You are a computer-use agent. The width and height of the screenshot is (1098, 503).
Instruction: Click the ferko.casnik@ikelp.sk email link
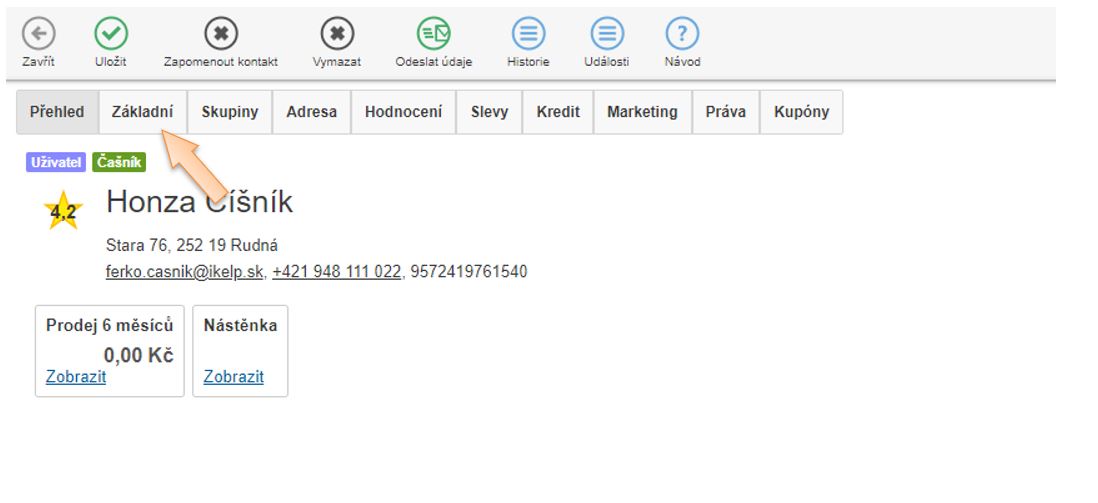coord(185,271)
